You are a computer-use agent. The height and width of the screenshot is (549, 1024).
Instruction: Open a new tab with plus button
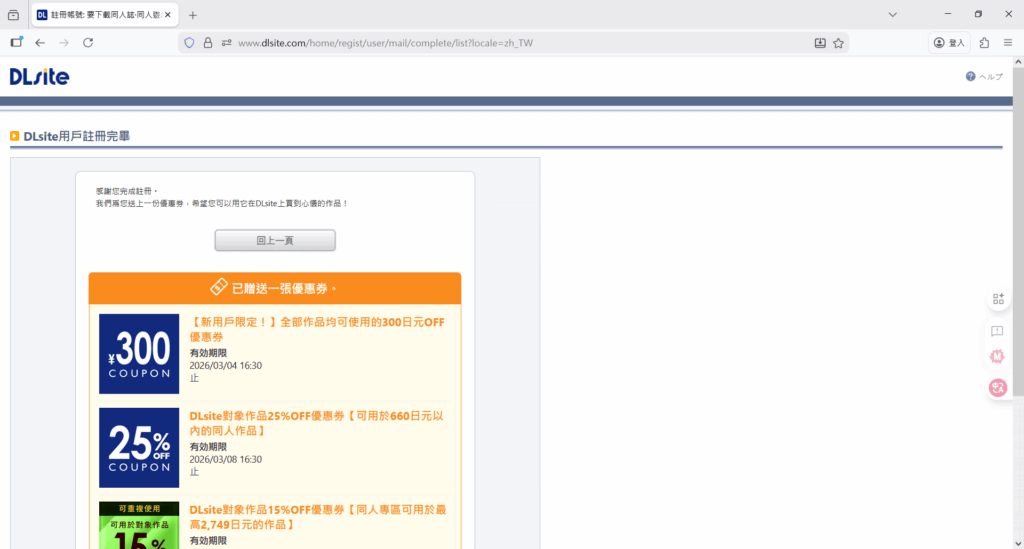[x=193, y=15]
